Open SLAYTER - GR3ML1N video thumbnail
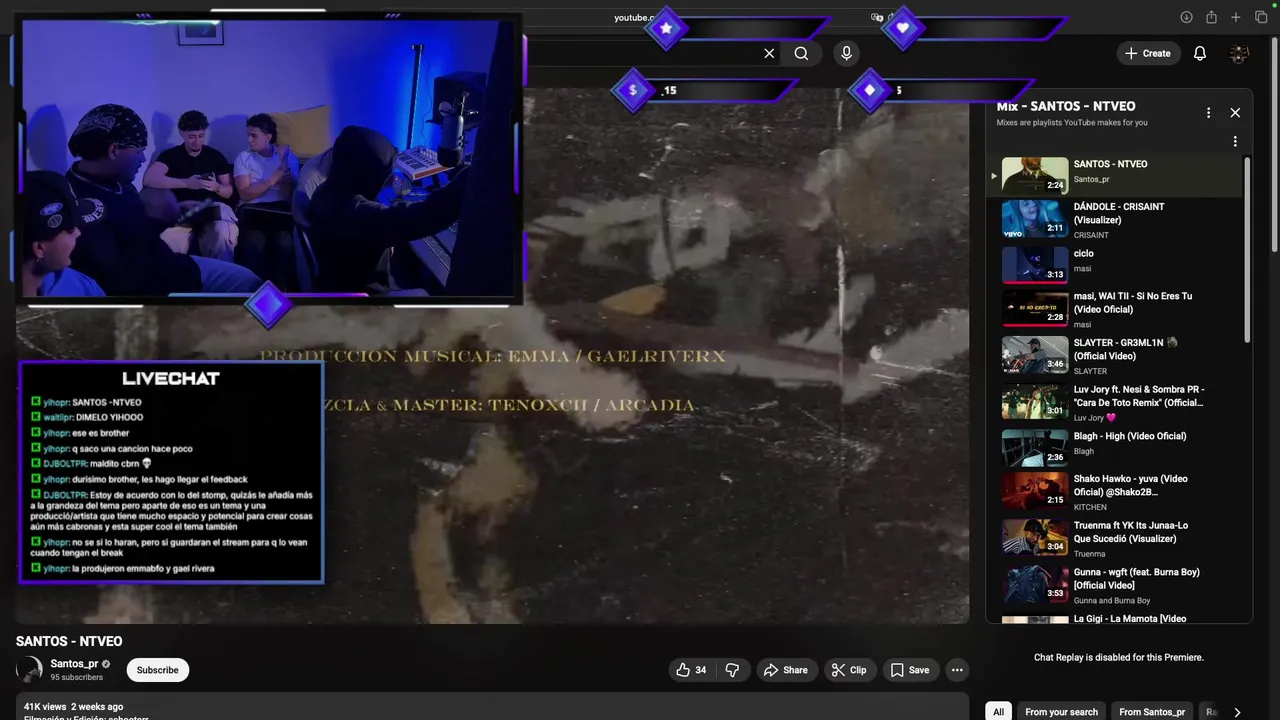Viewport: 1280px width, 720px height. pos(1035,355)
